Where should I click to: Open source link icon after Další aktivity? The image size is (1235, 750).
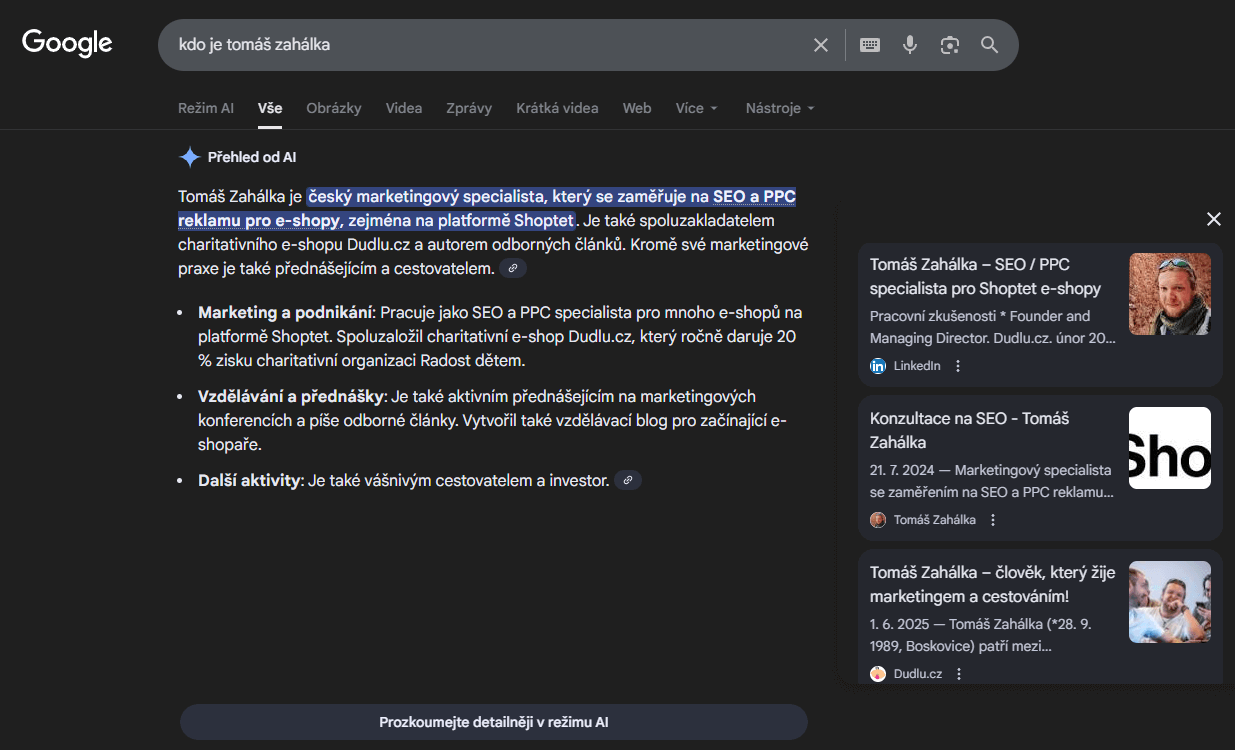coord(628,481)
